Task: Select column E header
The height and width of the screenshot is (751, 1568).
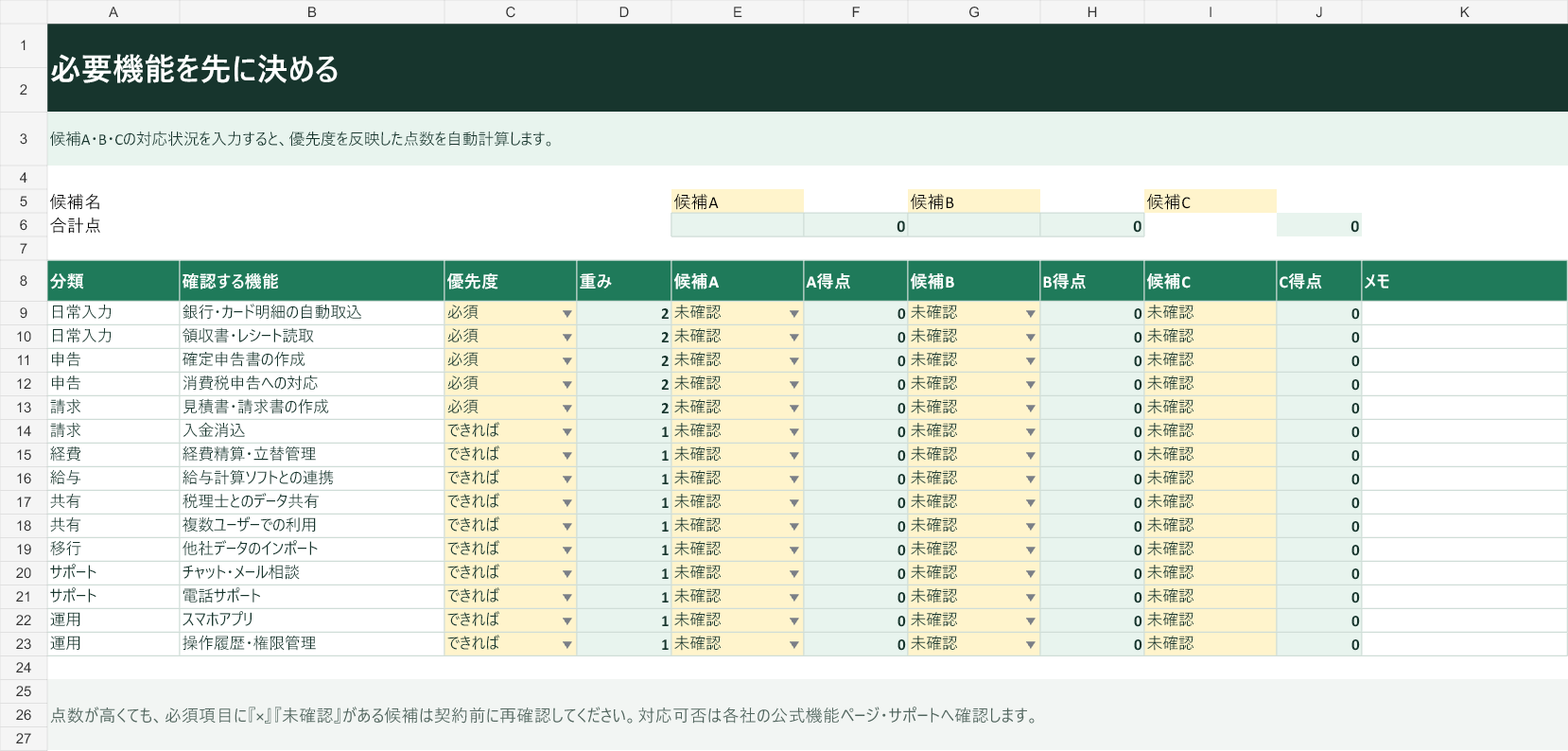Action: coord(738,12)
